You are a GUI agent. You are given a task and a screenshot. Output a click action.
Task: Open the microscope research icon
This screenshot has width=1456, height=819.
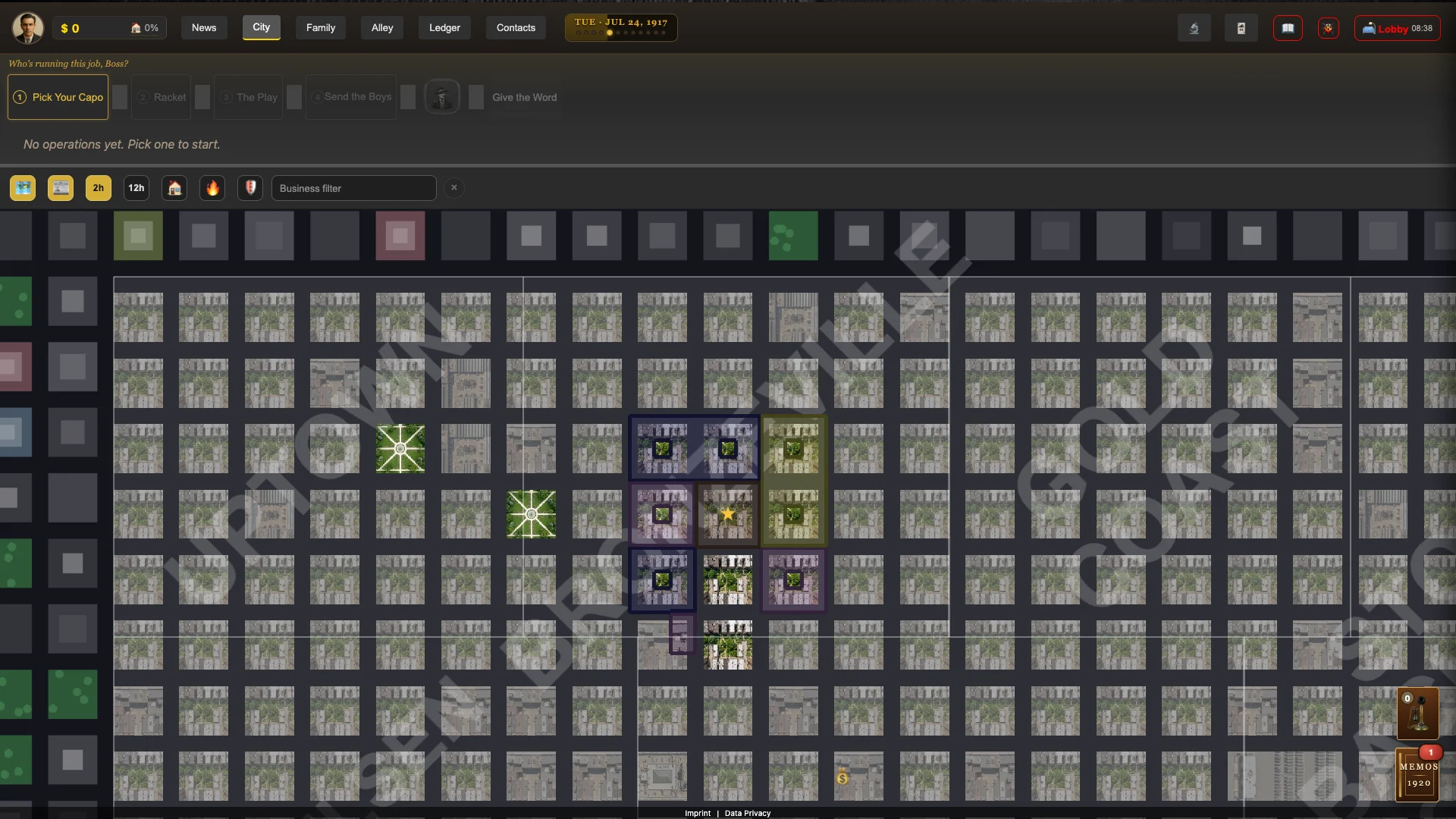point(1194,28)
